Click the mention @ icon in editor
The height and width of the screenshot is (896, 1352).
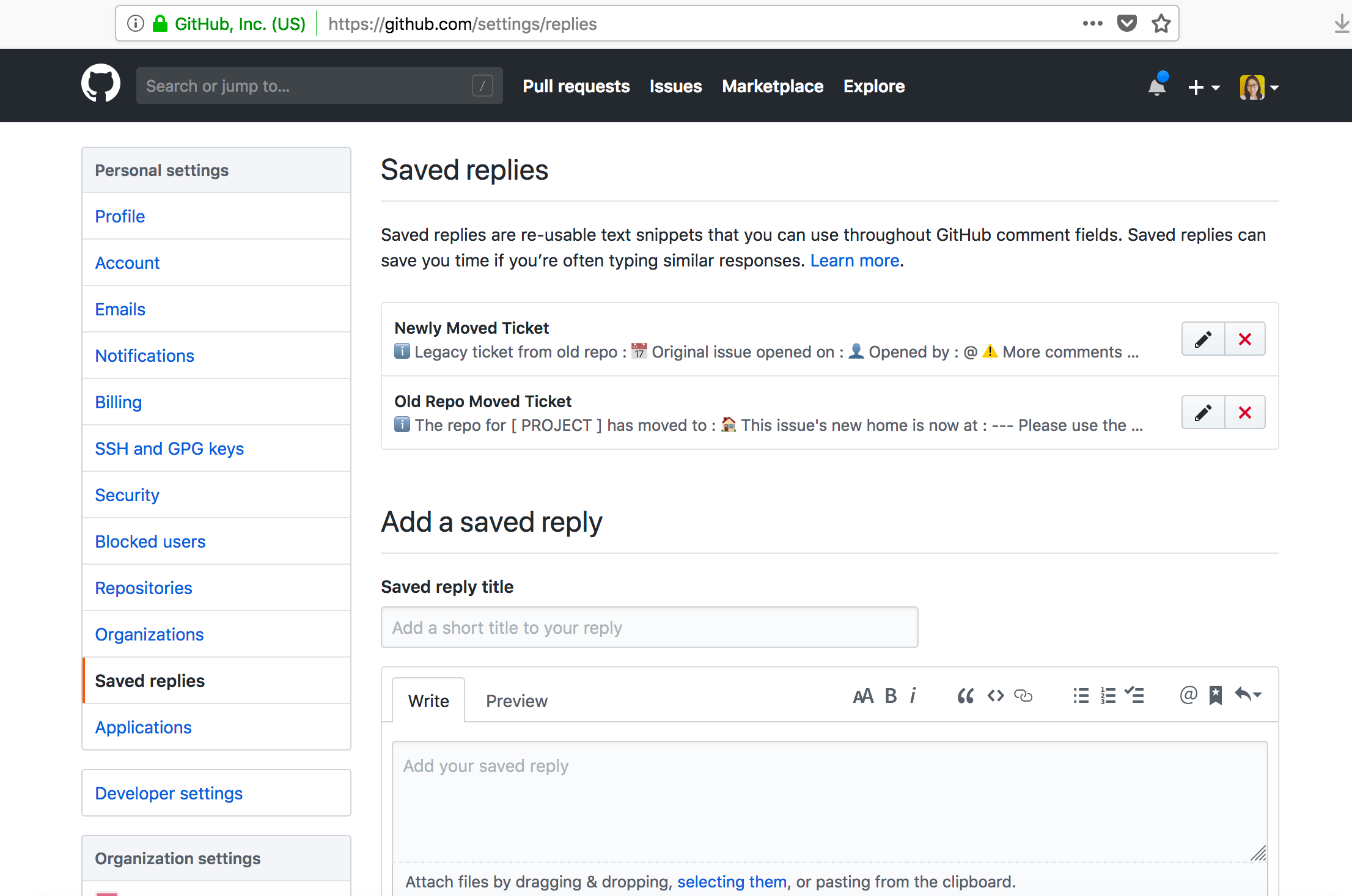[x=1188, y=695]
